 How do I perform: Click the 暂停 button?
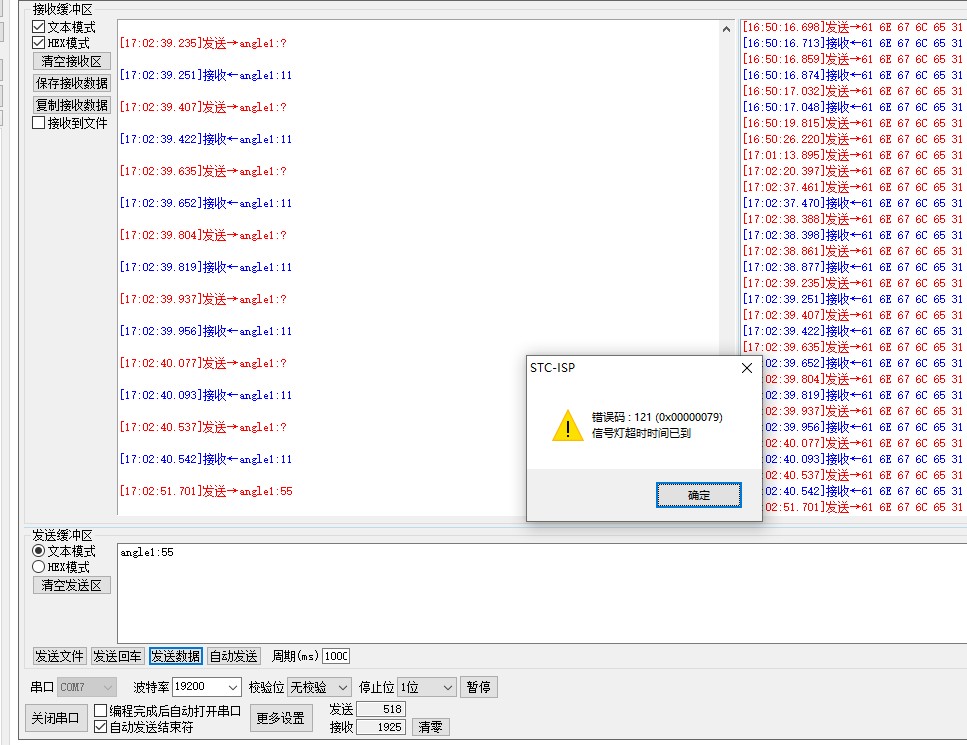(x=479, y=687)
